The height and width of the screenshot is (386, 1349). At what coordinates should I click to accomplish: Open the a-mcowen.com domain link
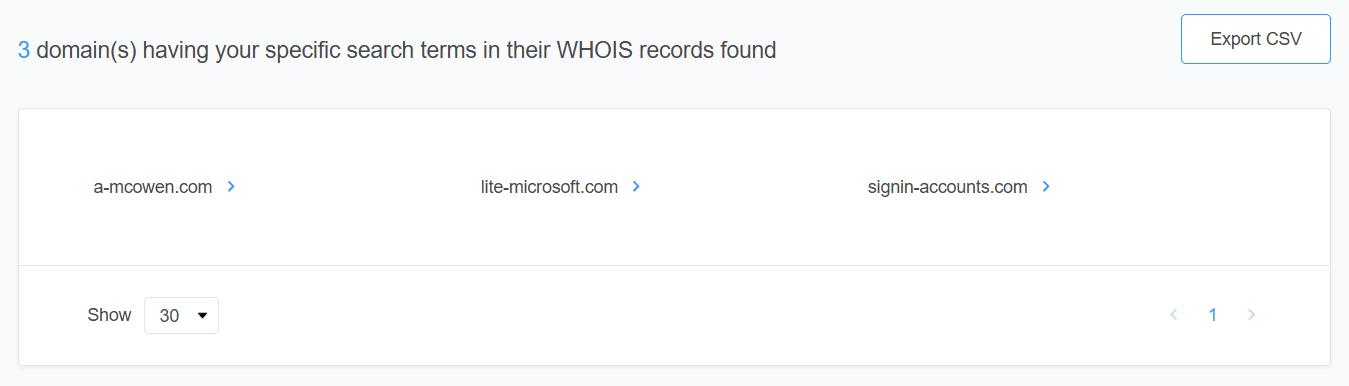(153, 187)
